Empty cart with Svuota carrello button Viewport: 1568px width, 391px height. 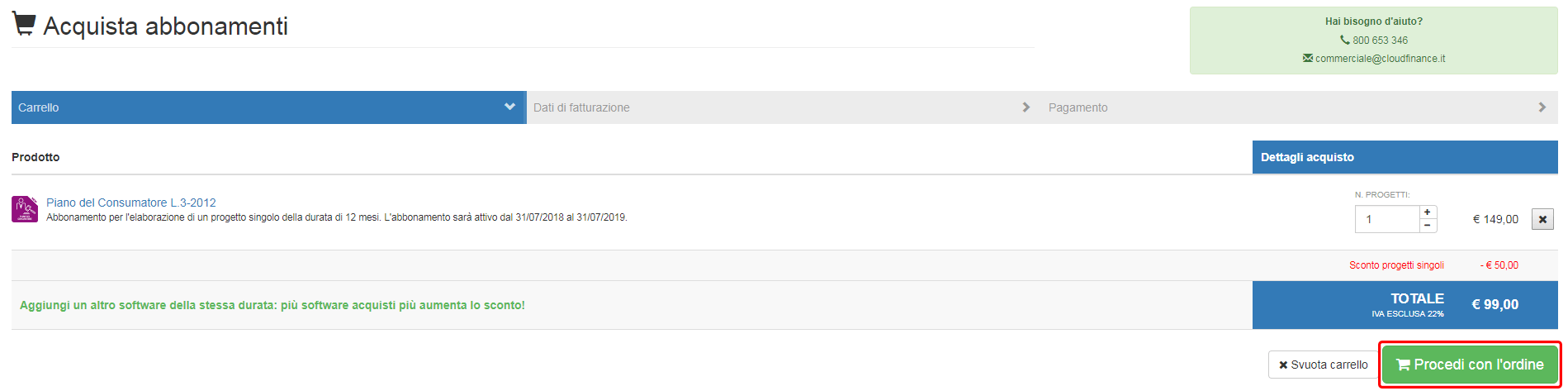point(1324,365)
